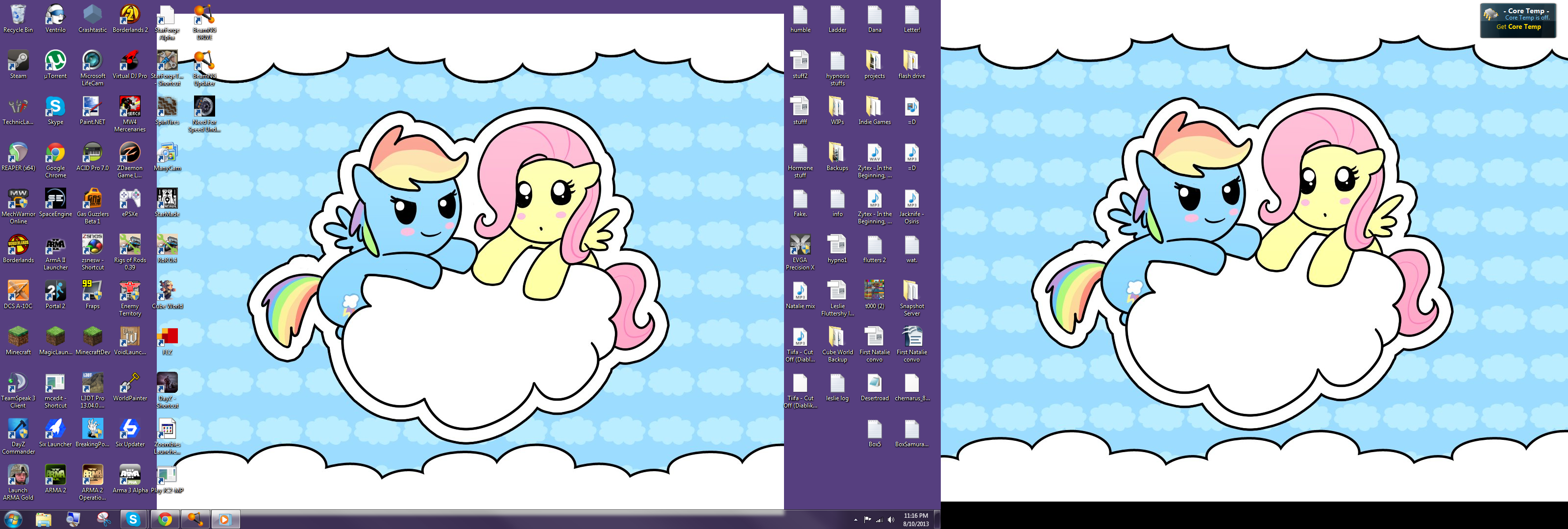Open the t000 (2) image file
The image size is (1568, 529).
(x=874, y=295)
